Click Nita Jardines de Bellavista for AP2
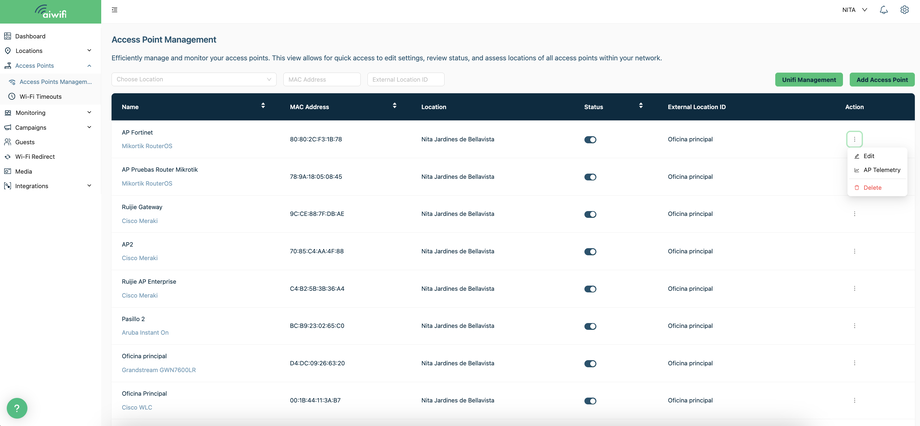This screenshot has height=426, width=920. click(x=458, y=251)
